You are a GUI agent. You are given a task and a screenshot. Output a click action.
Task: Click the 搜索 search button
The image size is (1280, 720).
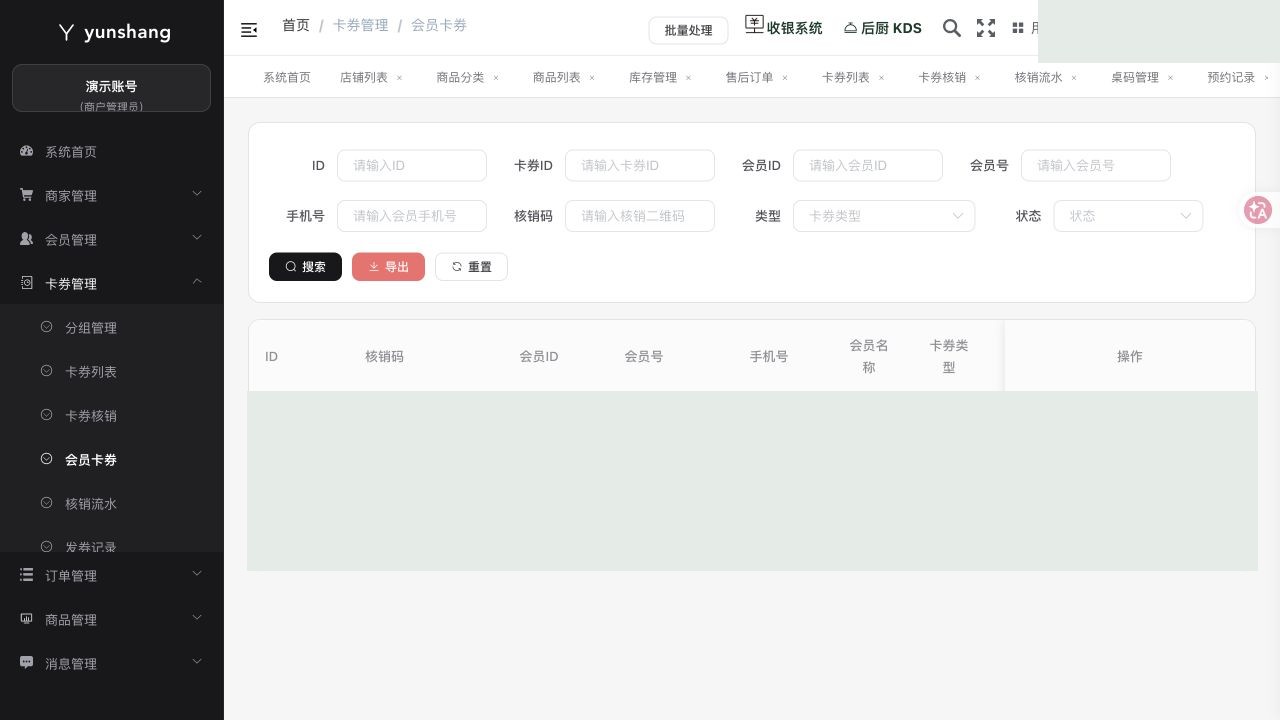pos(305,267)
